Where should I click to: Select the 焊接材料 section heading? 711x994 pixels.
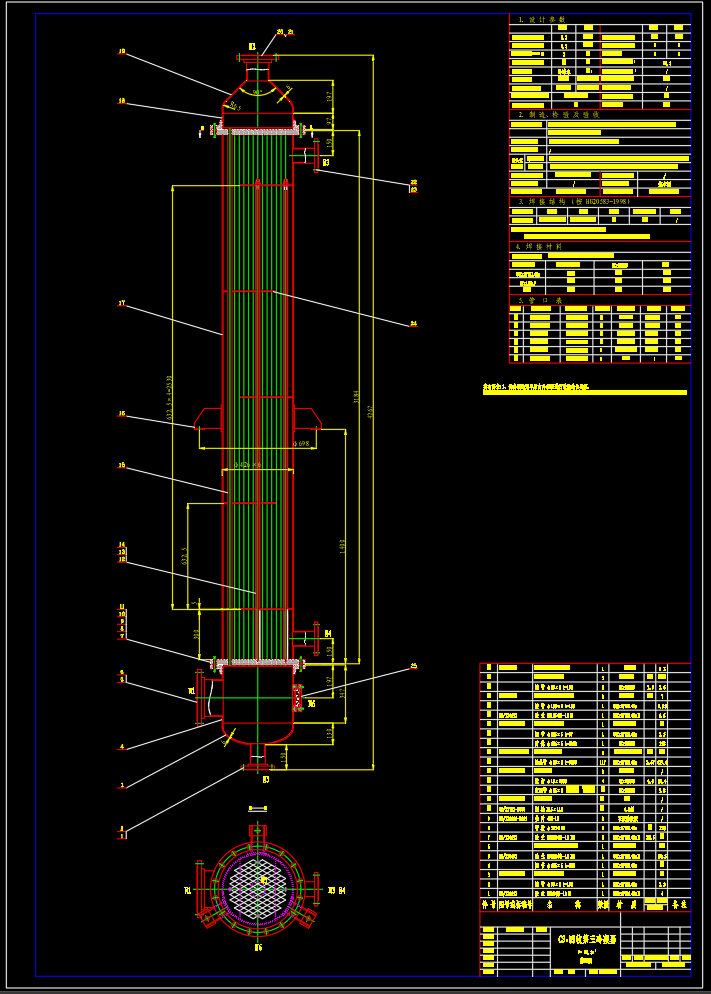pos(538,246)
